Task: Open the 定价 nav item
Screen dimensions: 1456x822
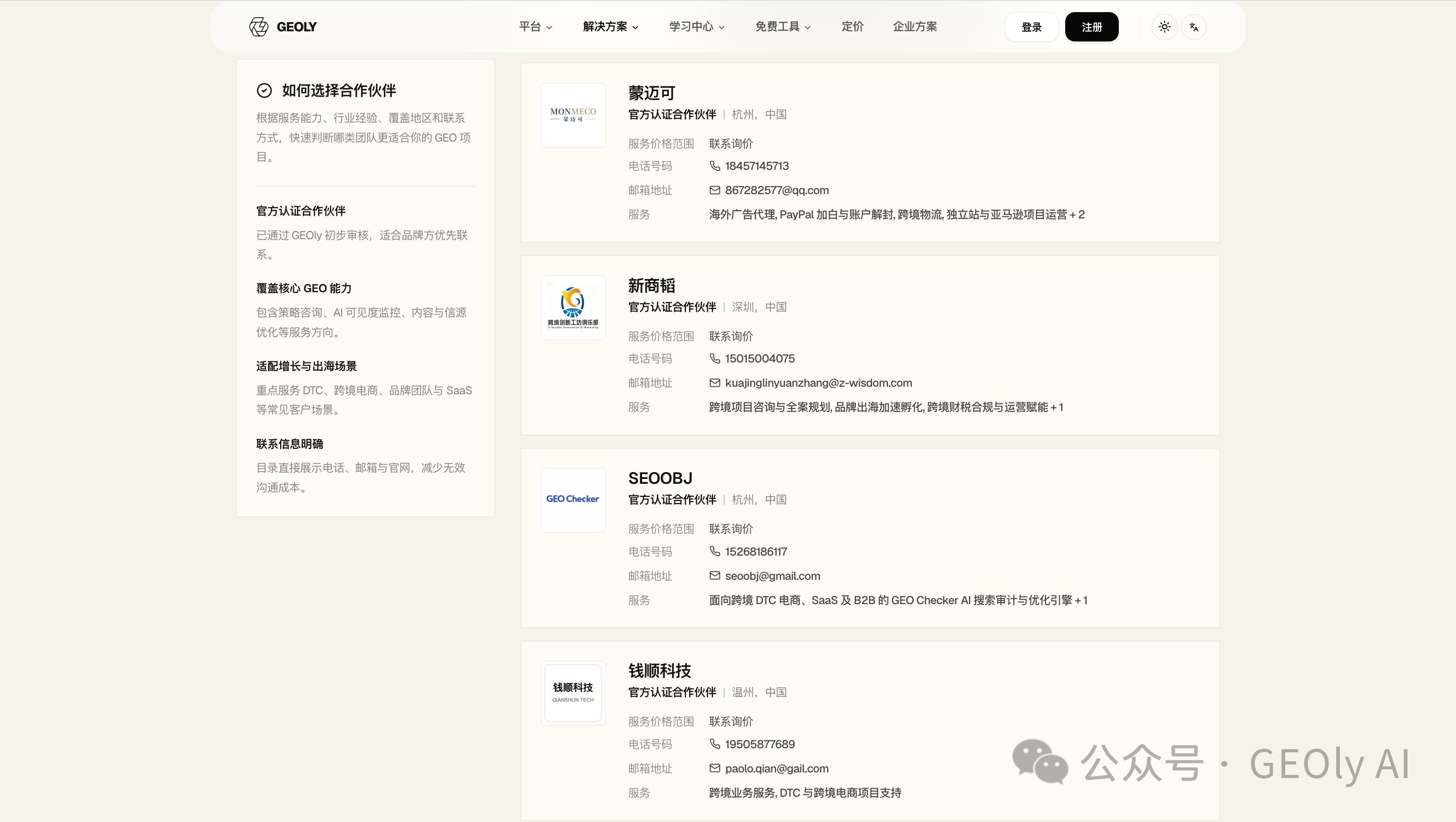Action: (x=852, y=27)
